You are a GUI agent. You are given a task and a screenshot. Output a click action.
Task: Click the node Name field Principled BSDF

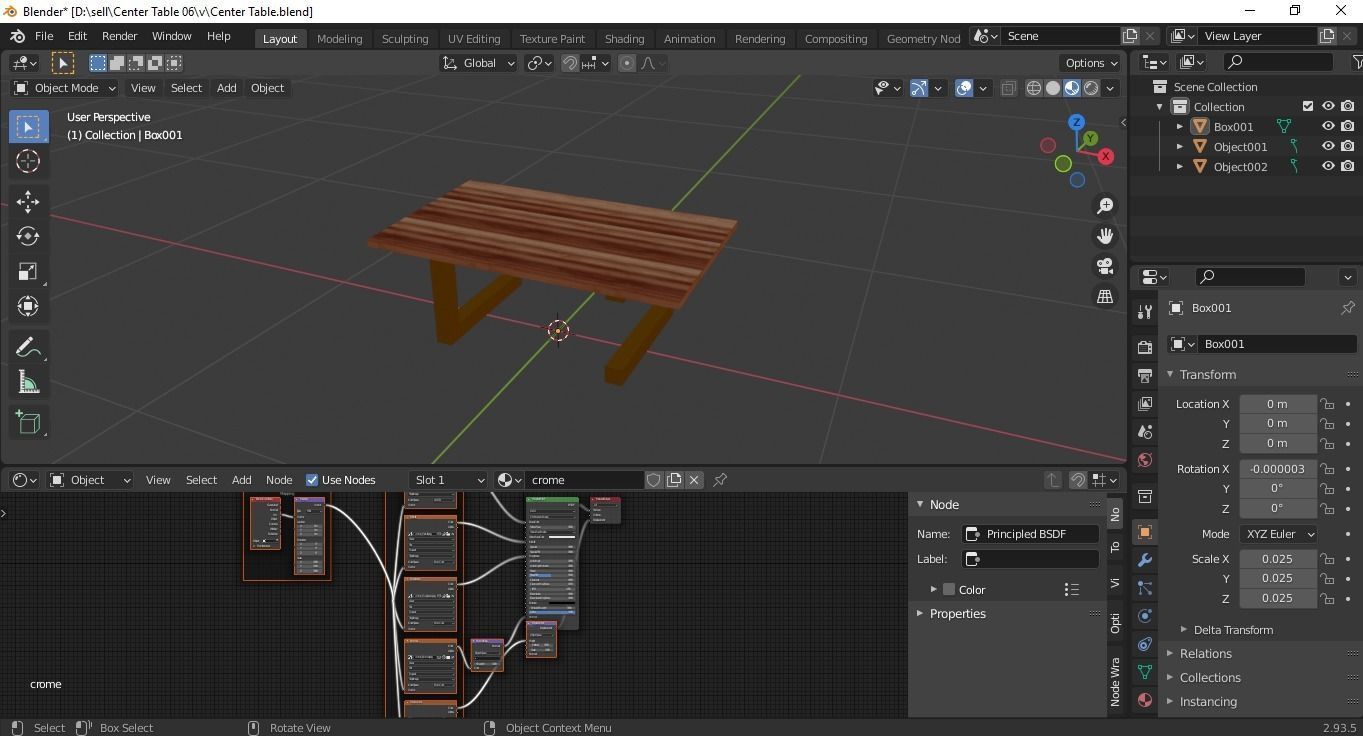point(1030,534)
